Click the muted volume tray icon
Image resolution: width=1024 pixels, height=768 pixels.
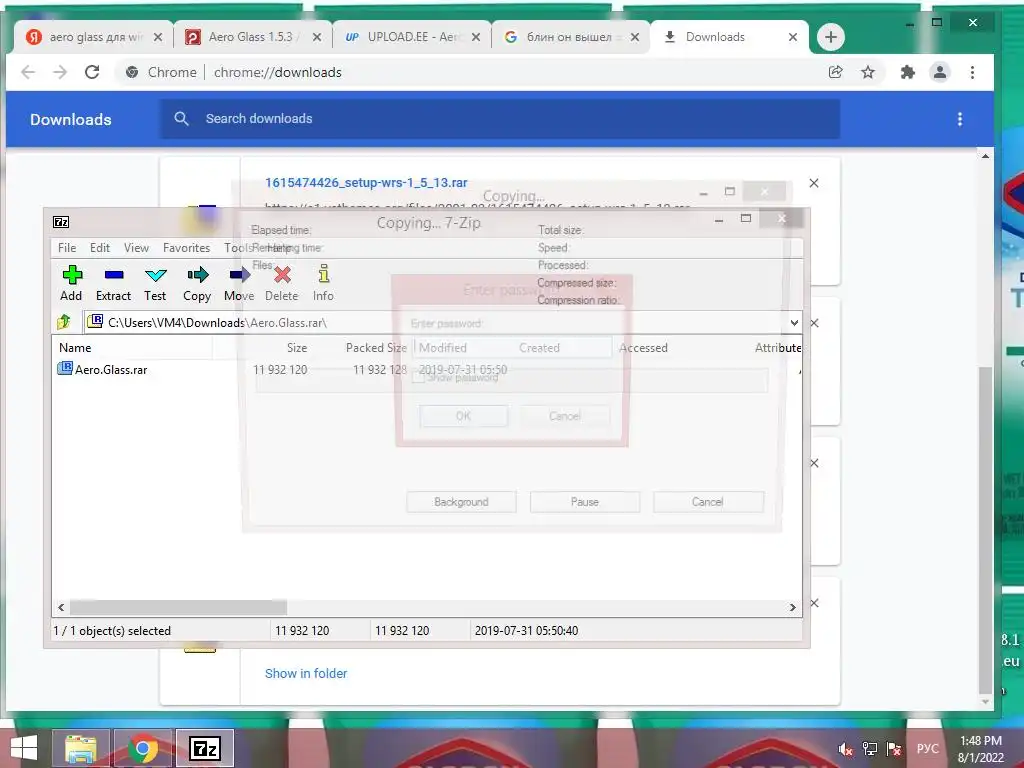845,749
